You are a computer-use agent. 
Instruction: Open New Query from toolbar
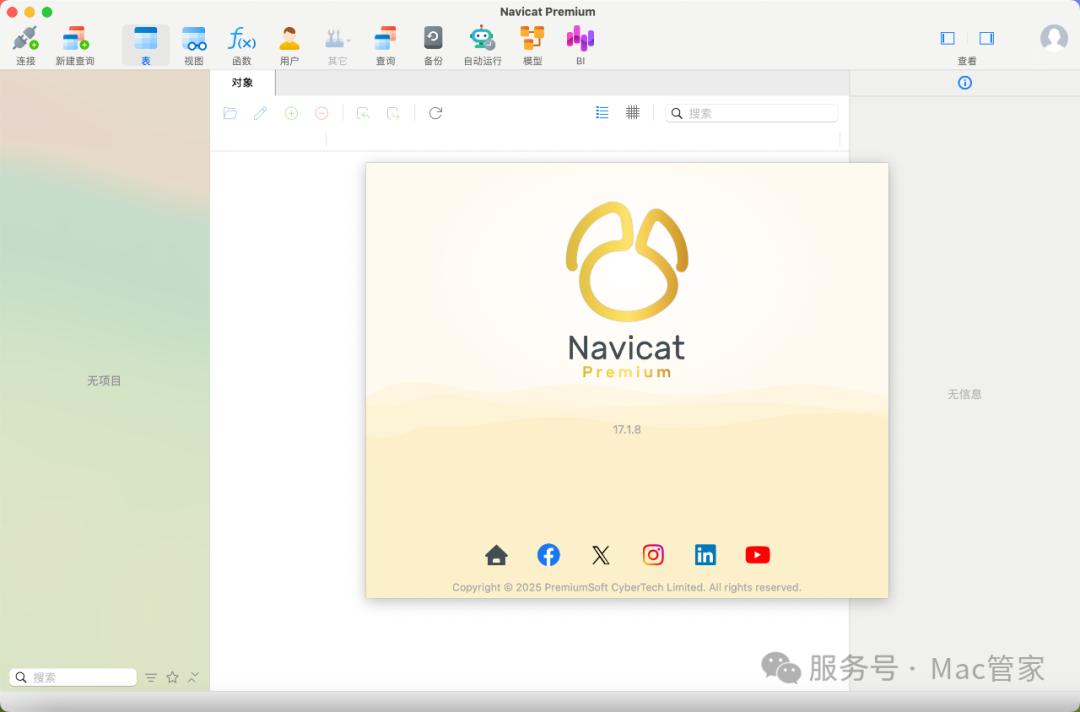click(75, 40)
